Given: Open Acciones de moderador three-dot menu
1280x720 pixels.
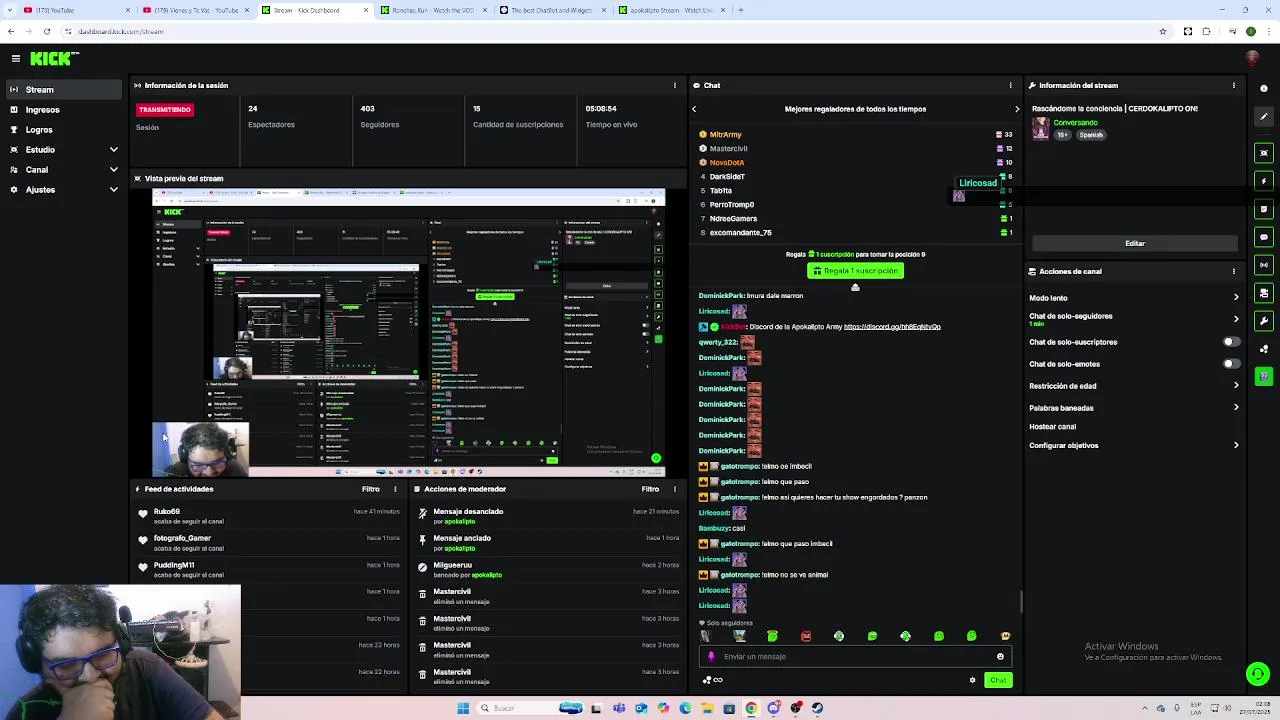Looking at the screenshot, I should click(675, 489).
